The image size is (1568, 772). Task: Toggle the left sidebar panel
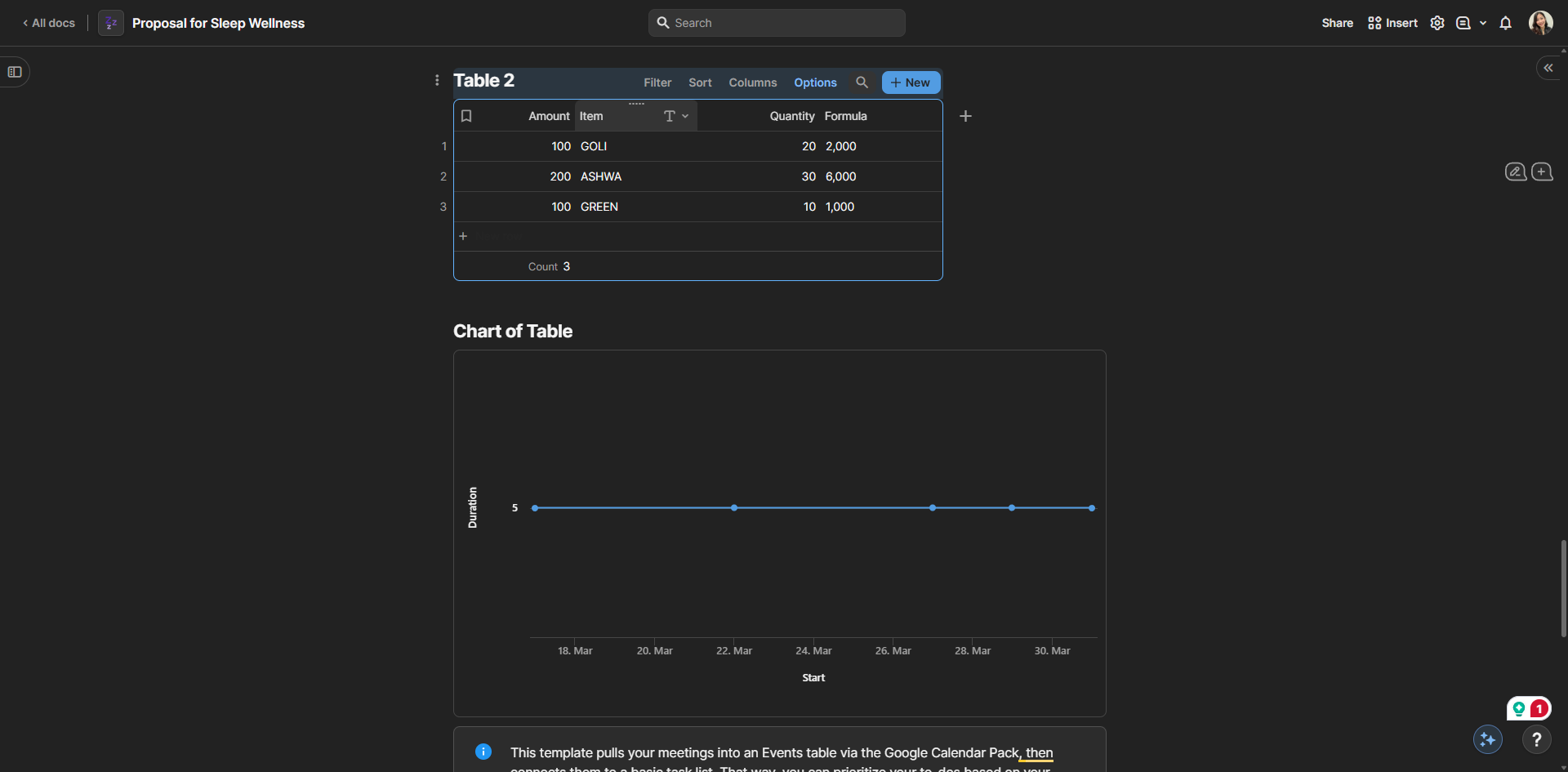[15, 72]
